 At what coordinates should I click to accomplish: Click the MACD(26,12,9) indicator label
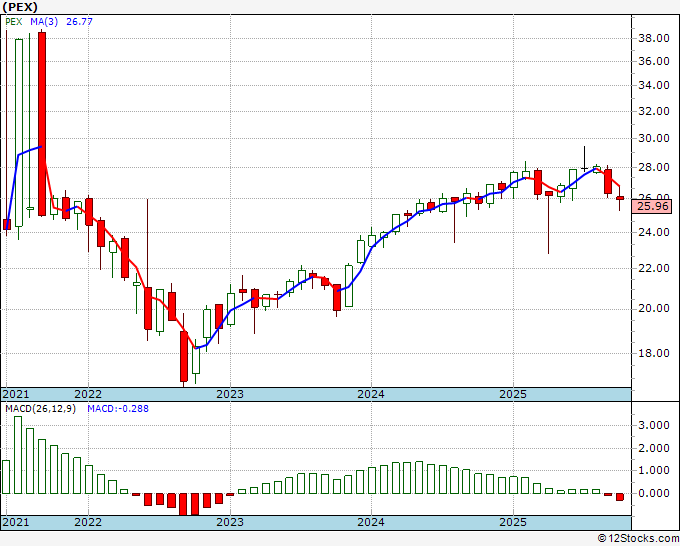point(40,409)
